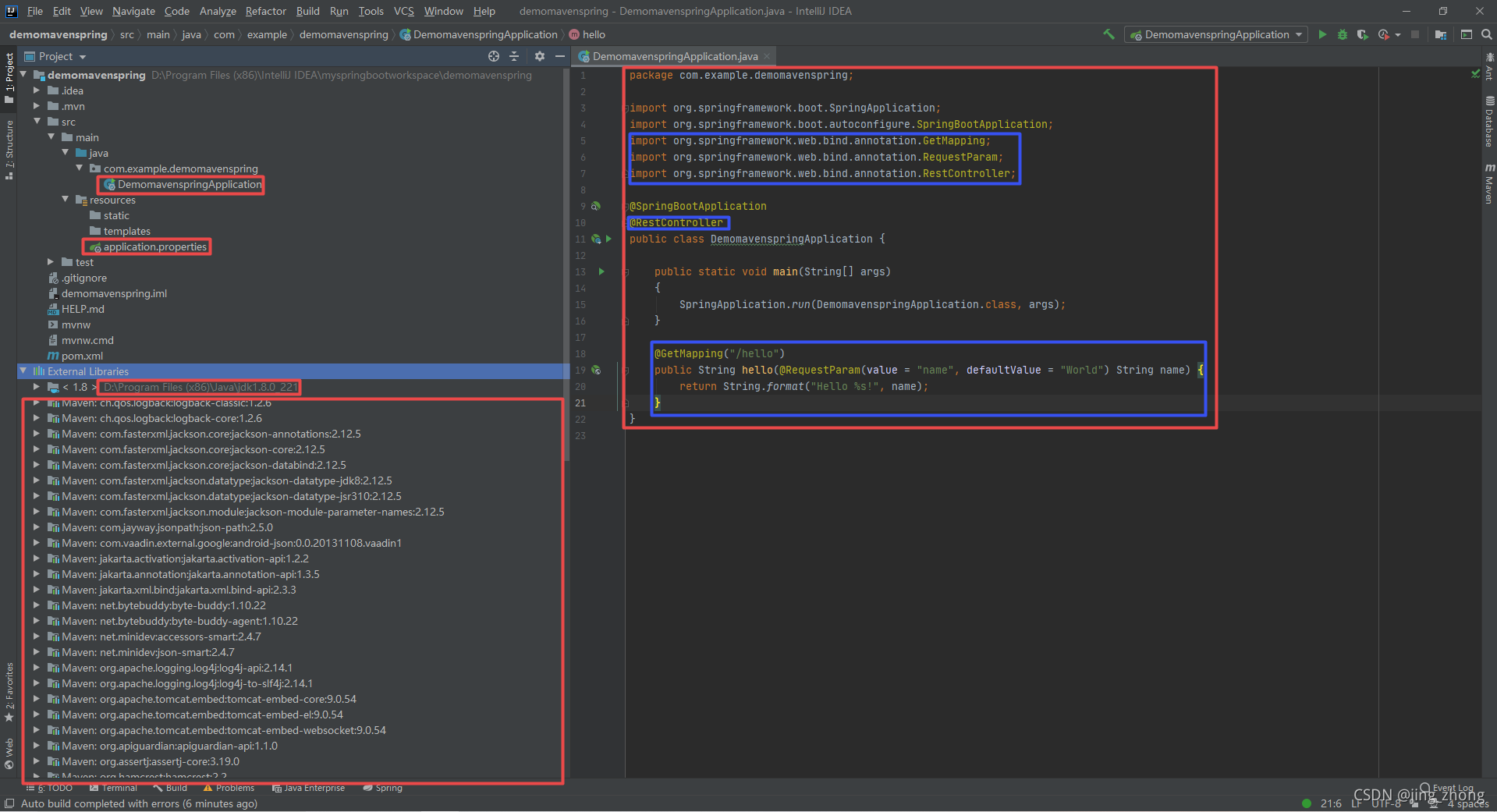Click the code inspection checkmark indicator
Viewport: 1497px width, 812px height.
(x=1474, y=74)
